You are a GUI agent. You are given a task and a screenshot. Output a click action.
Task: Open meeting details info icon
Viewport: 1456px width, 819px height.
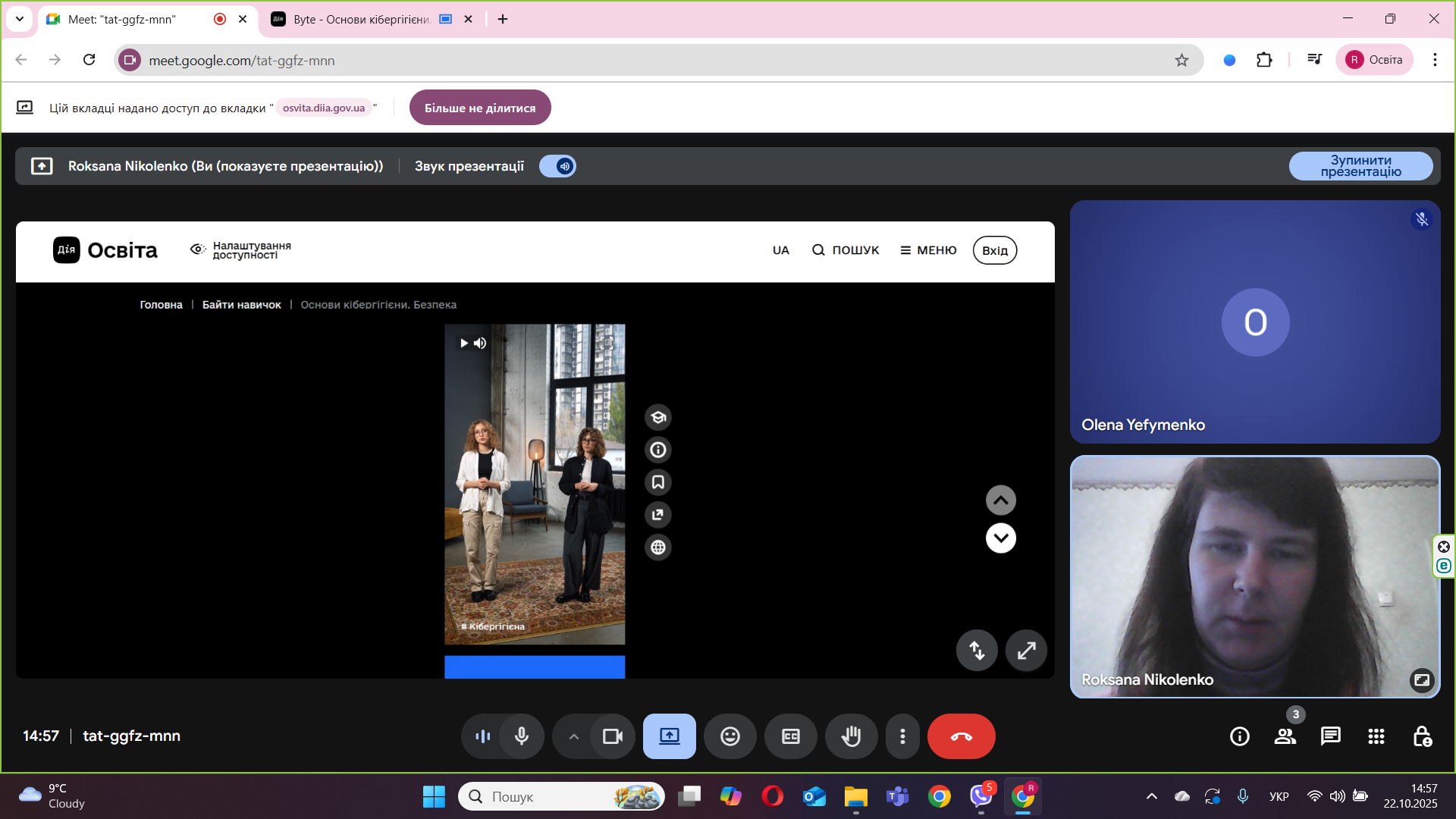[x=1239, y=736]
